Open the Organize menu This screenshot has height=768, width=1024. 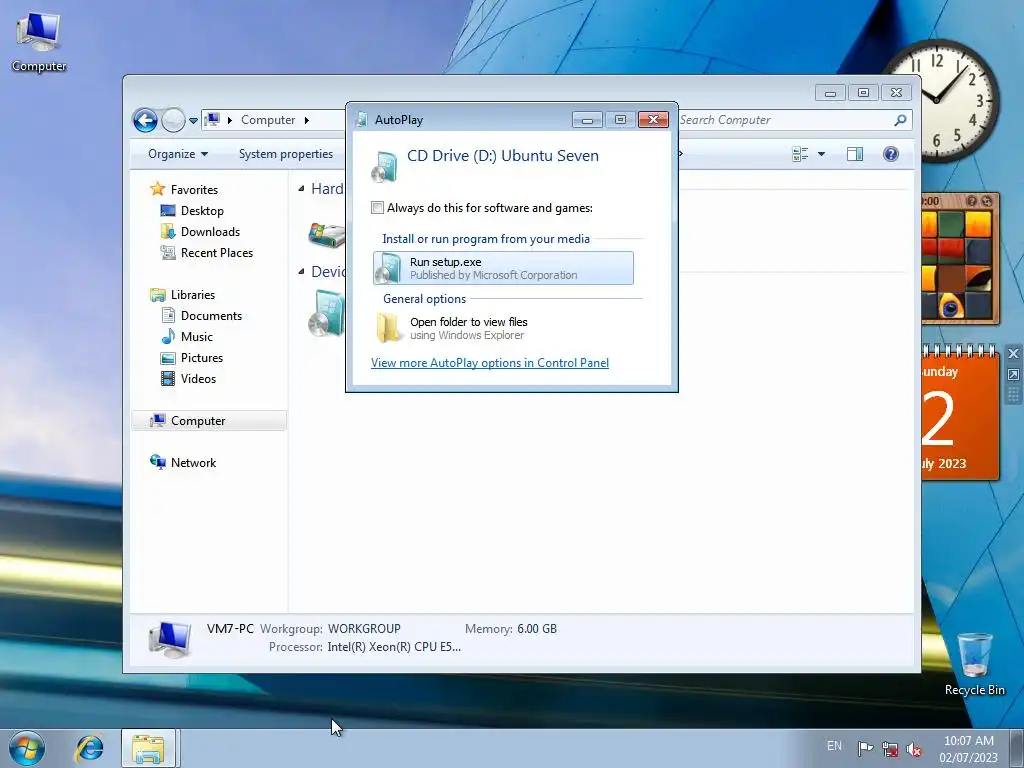178,154
